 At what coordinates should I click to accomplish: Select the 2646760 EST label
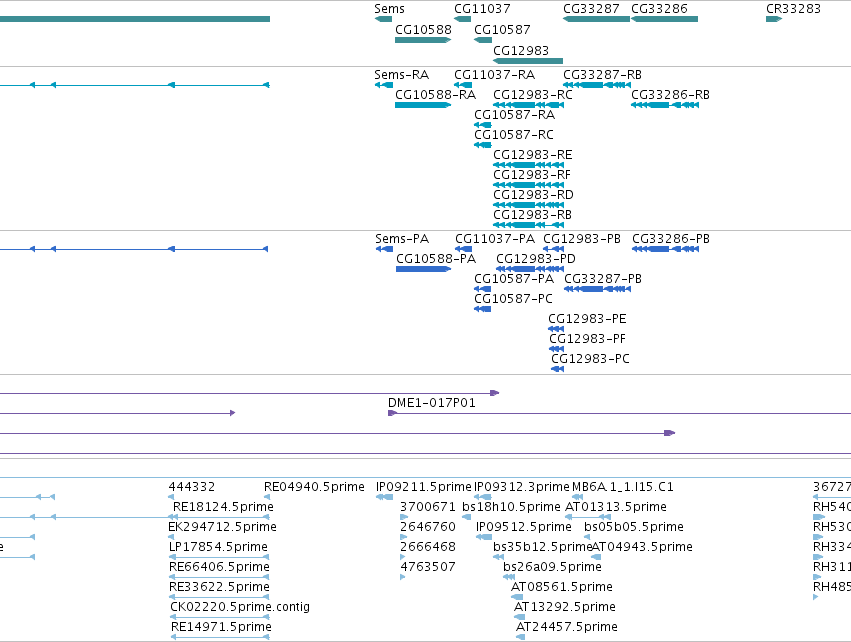[x=428, y=527]
